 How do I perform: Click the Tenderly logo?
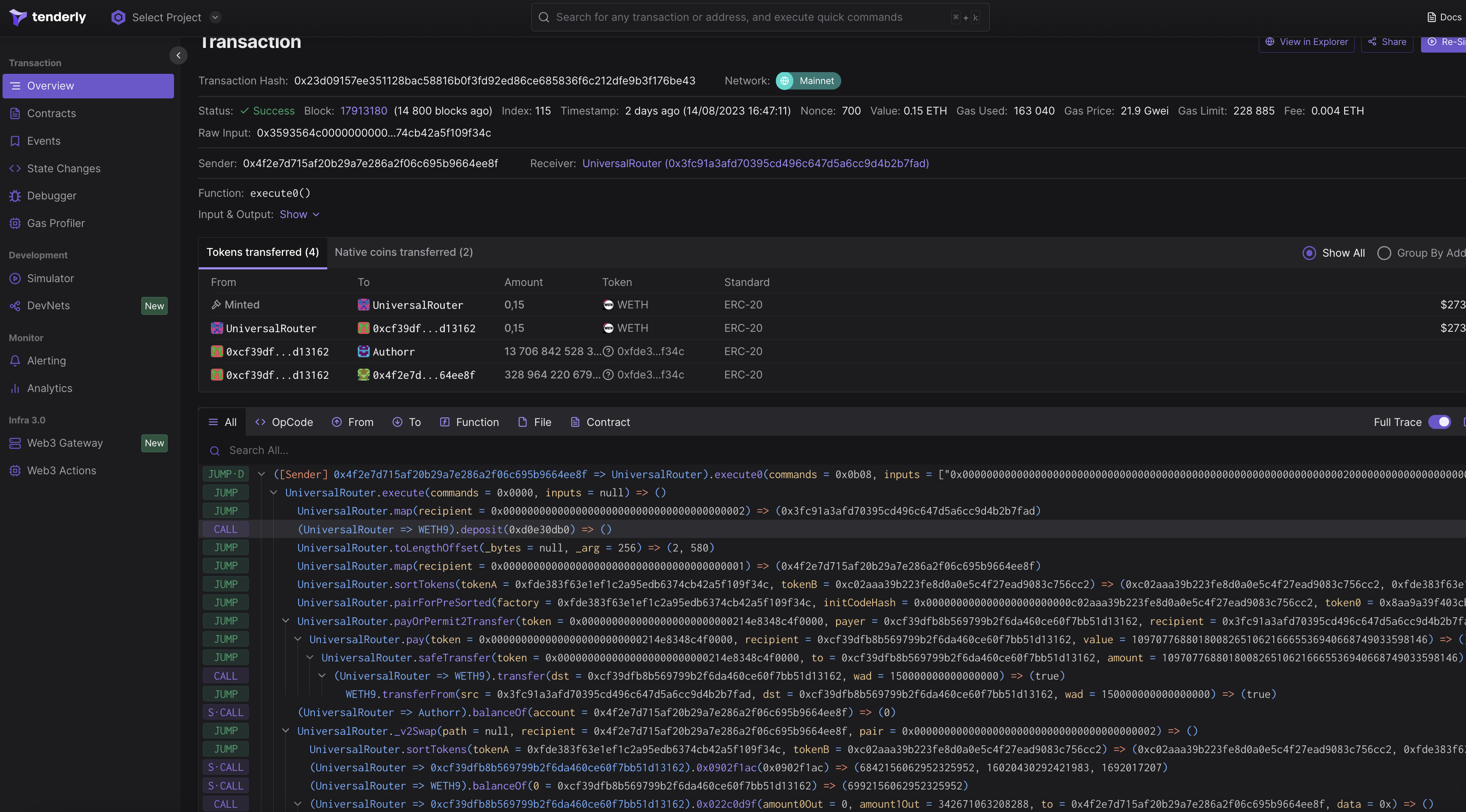[47, 17]
